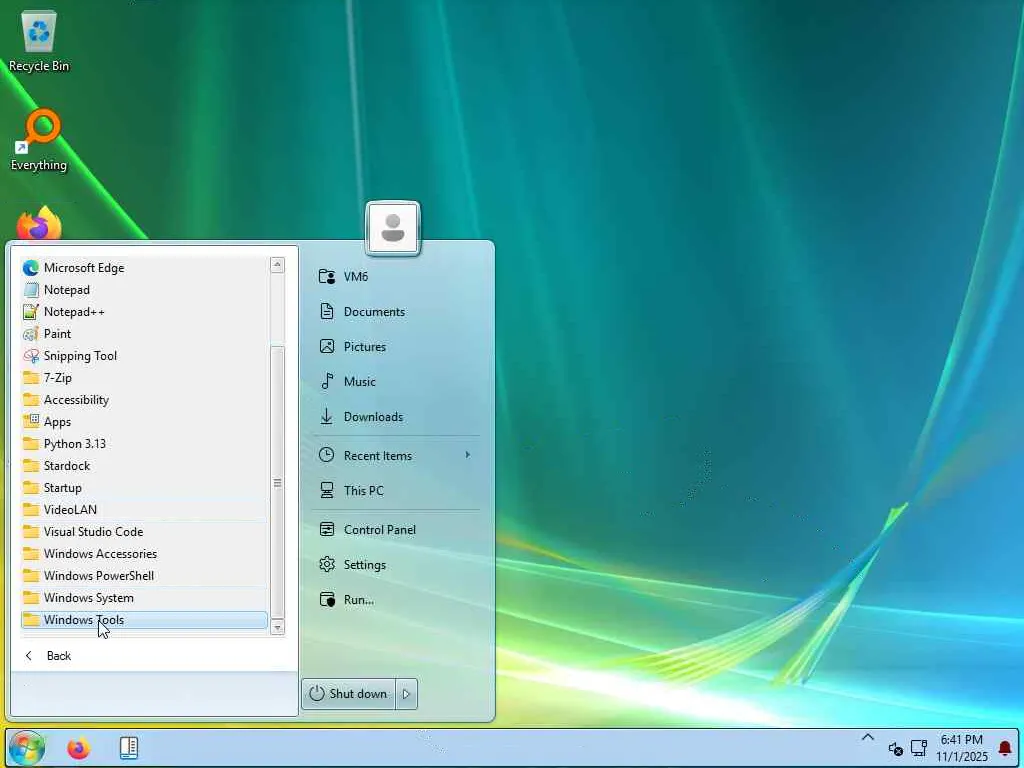The height and width of the screenshot is (768, 1024).
Task: Open the Everything search desktop shortcut
Action: coord(39,140)
